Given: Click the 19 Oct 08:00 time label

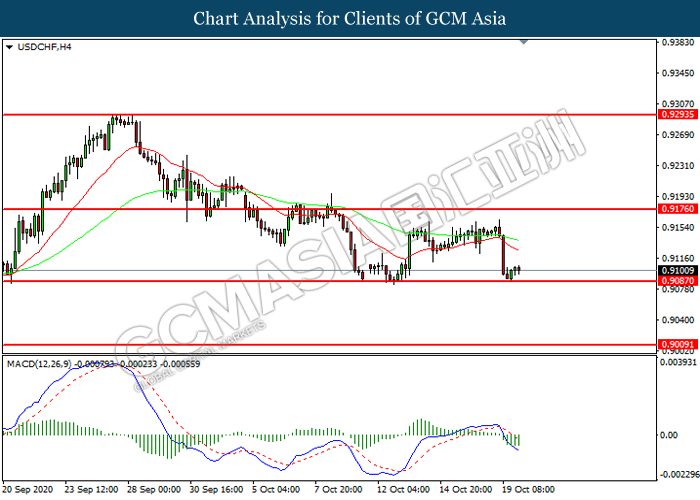Looking at the screenshot, I should click(x=529, y=489).
